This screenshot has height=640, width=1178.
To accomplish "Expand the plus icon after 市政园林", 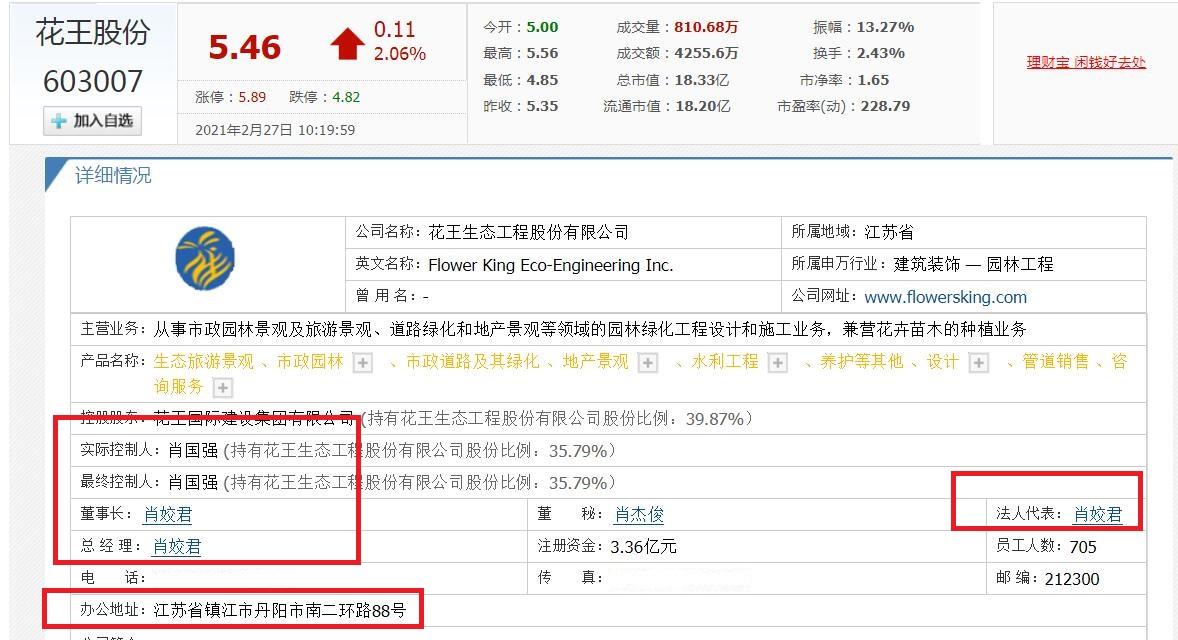I will [363, 363].
